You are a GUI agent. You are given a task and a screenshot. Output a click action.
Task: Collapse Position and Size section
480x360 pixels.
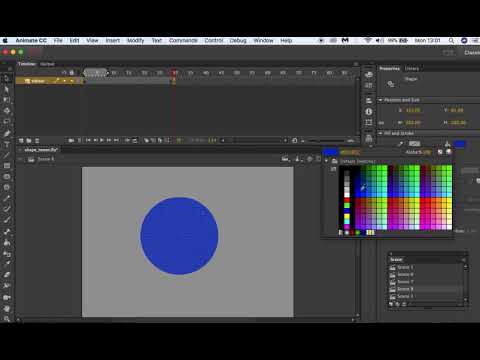pyautogui.click(x=380, y=100)
